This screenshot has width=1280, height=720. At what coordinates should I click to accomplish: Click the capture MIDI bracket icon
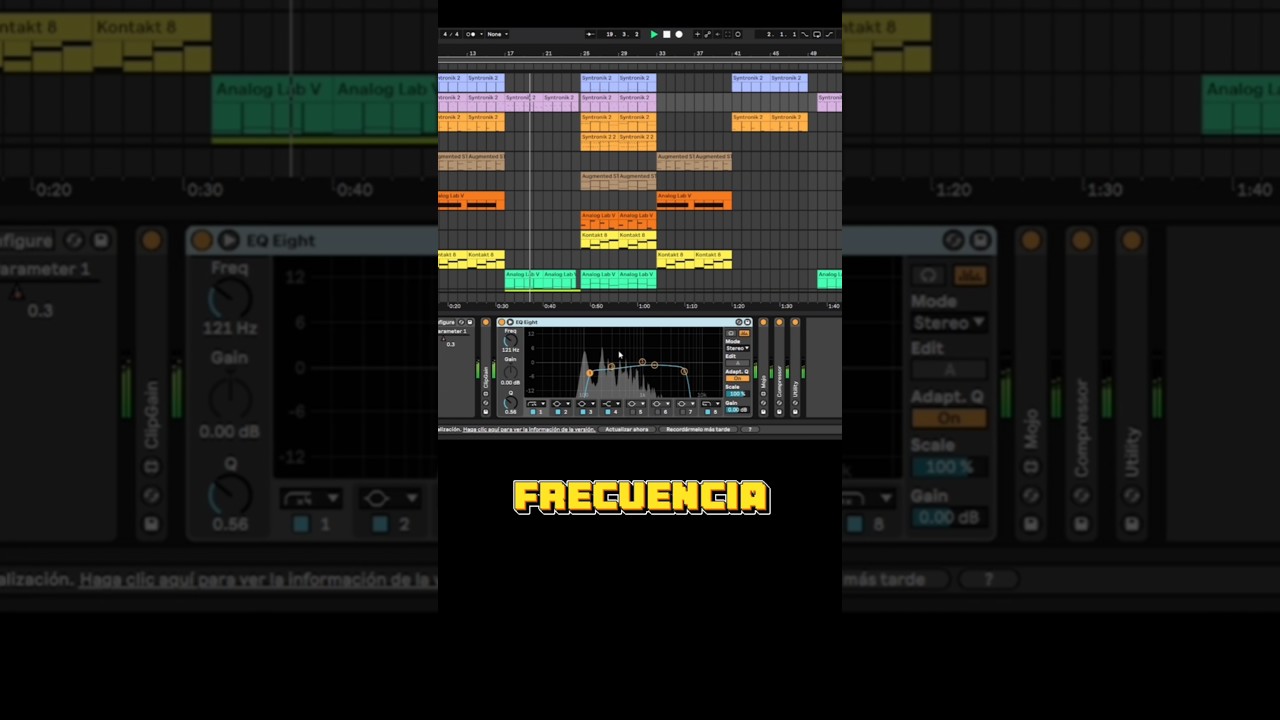tap(727, 34)
